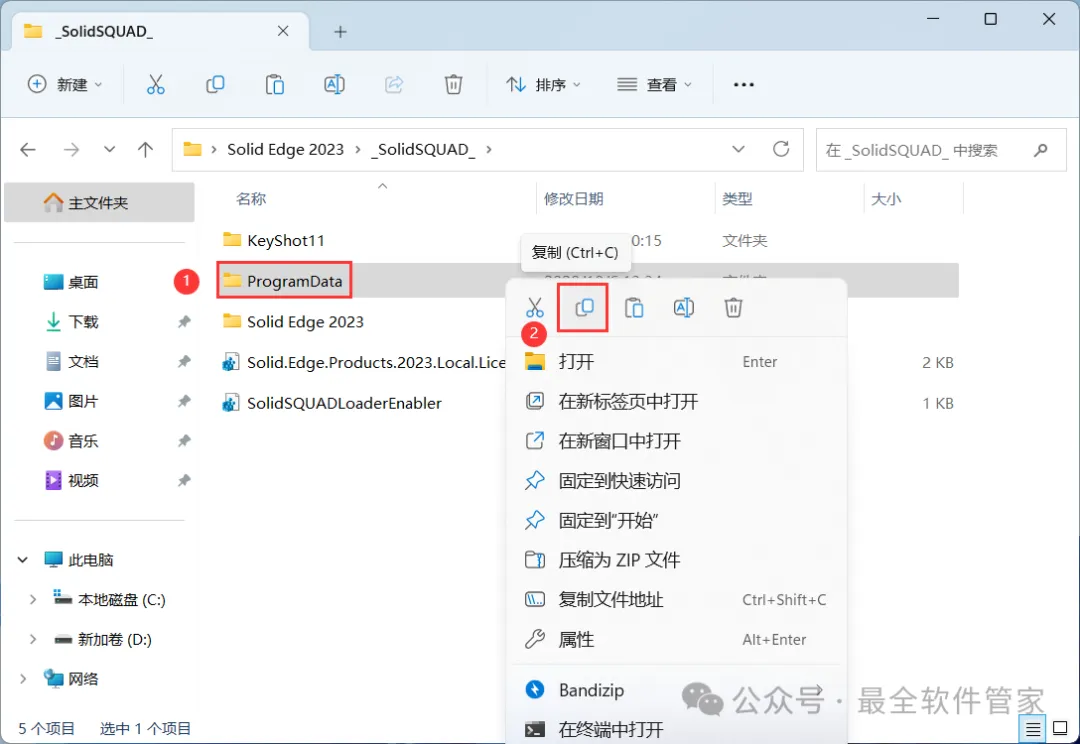Click the Delete icon in context menu
The image size is (1080, 744).
pos(733,307)
